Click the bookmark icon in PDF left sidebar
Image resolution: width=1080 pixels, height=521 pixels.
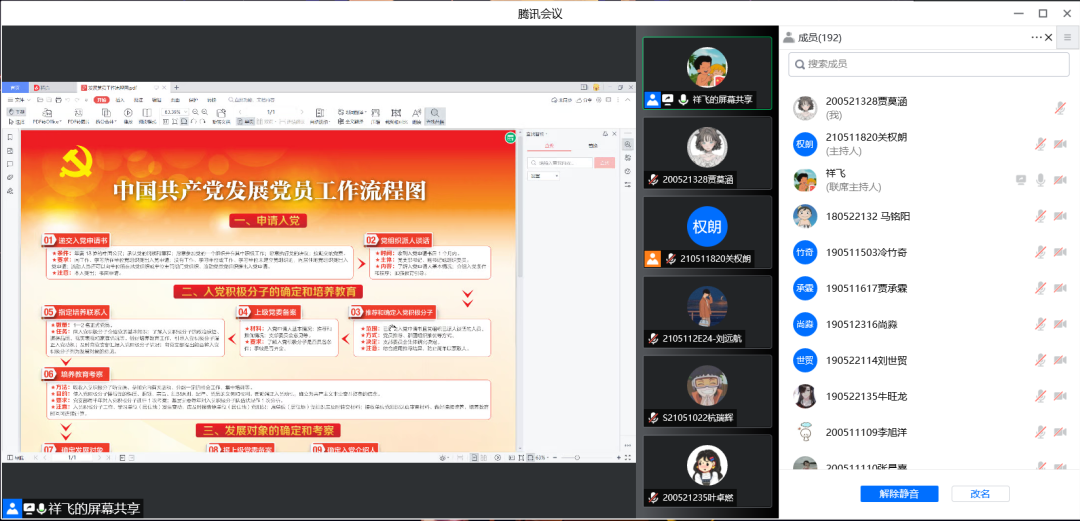(x=10, y=137)
